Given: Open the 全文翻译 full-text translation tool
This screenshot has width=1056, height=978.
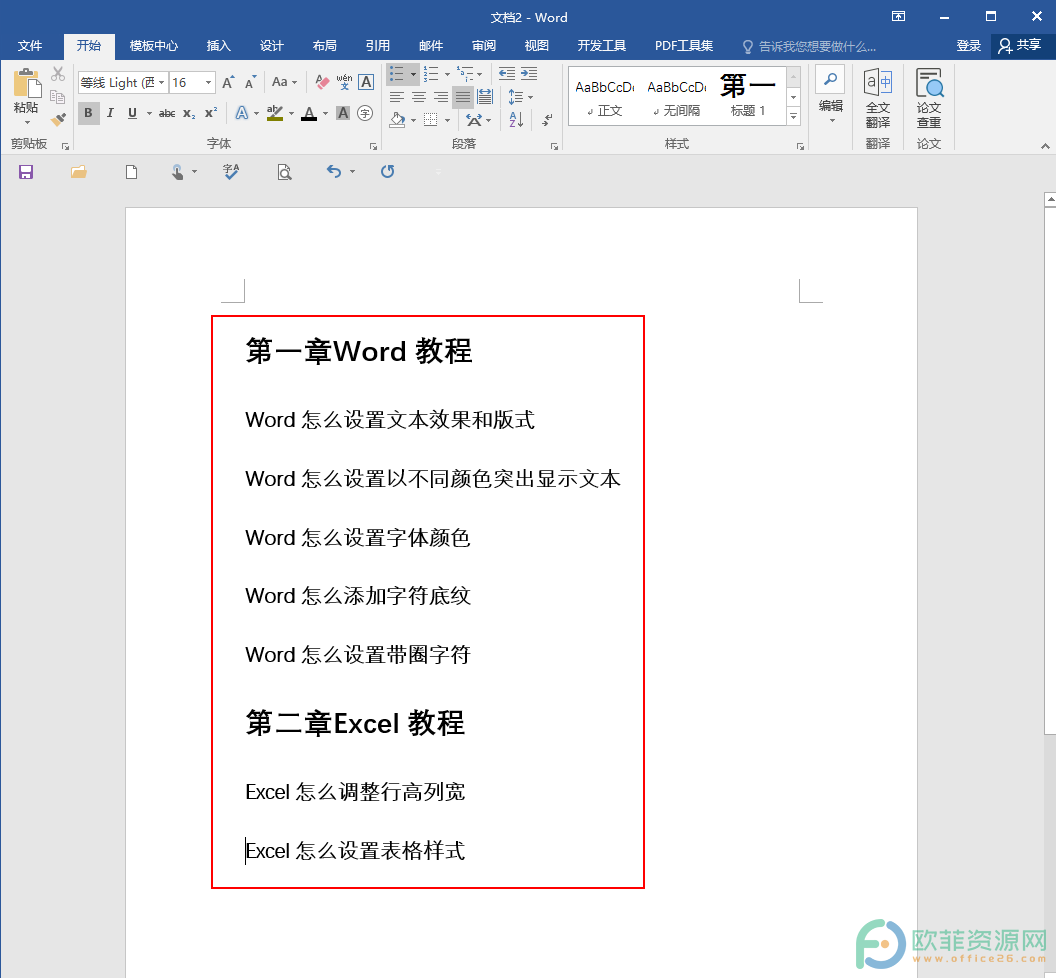Looking at the screenshot, I should 878,99.
